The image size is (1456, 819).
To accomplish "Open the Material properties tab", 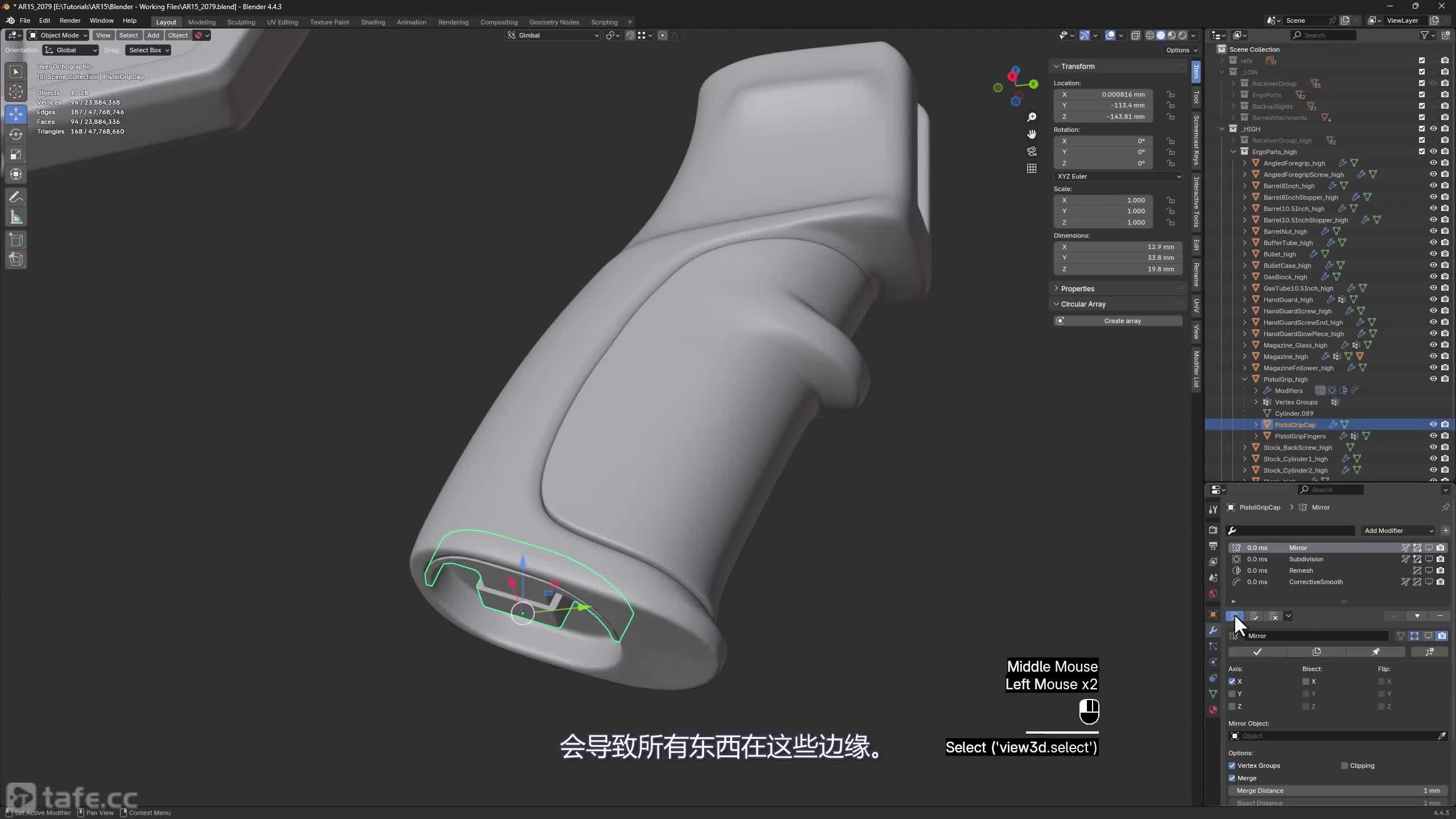I will pyautogui.click(x=1213, y=710).
